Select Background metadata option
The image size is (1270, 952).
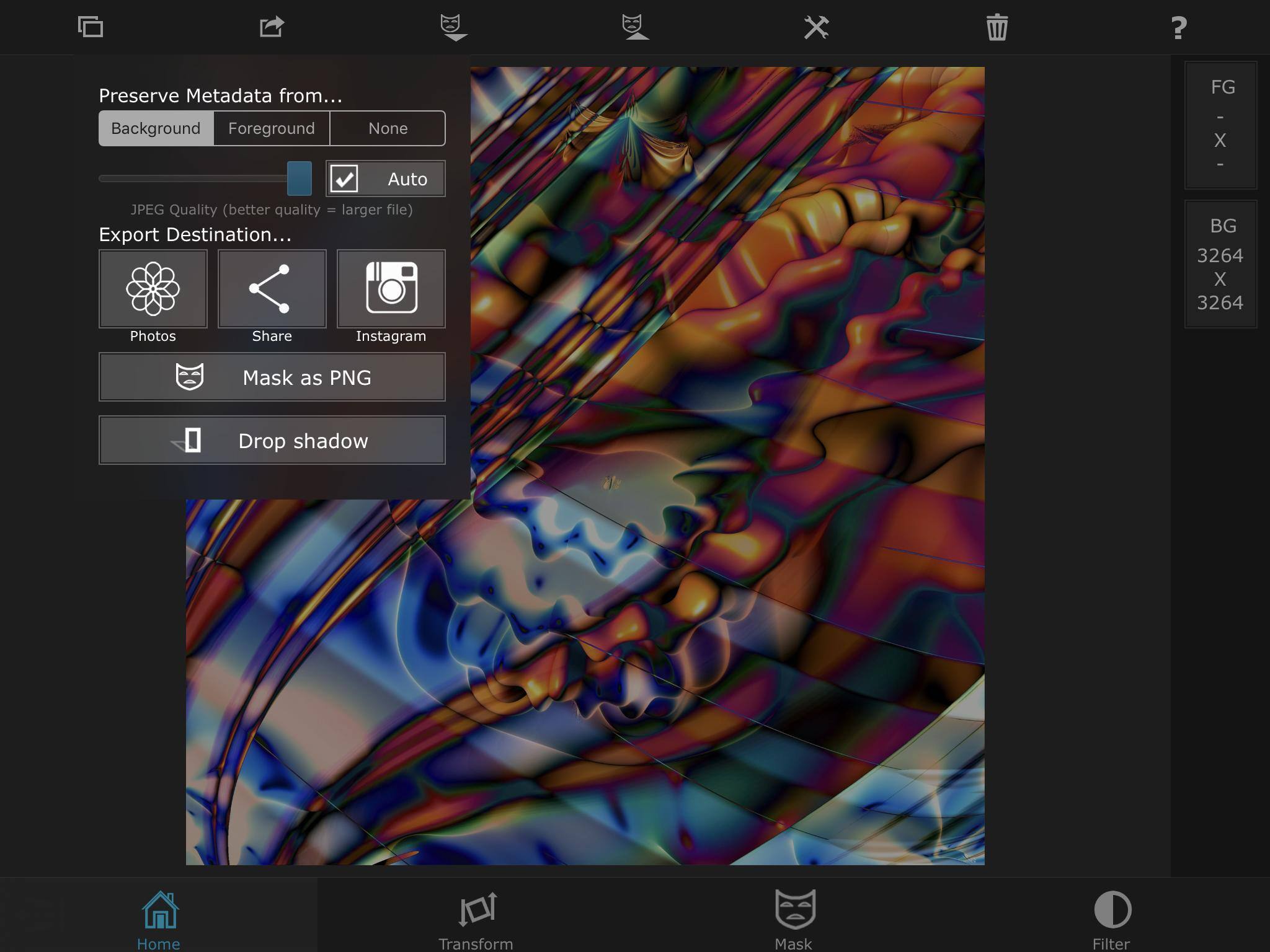(156, 128)
